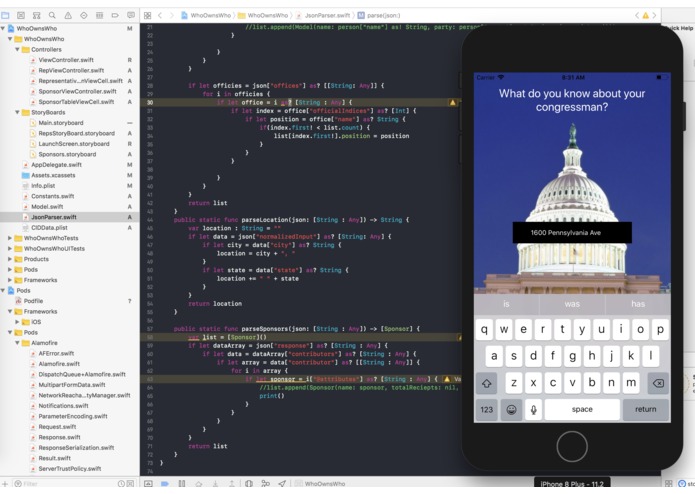Click the related items grid icon

(148, 16)
